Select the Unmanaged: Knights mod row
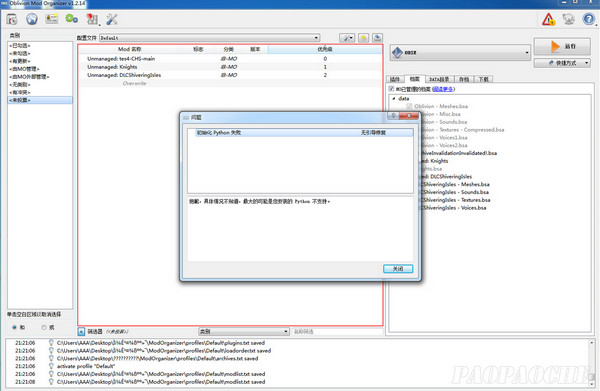Screen dimensions: 600x391 (x=231, y=67)
